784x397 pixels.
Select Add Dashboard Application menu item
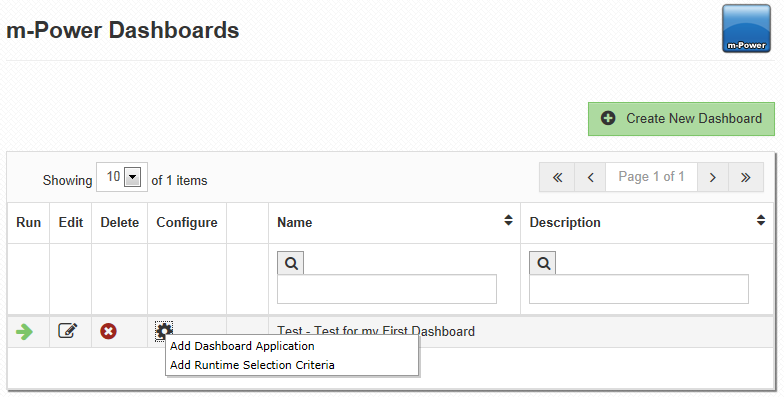pyautogui.click(x=242, y=346)
